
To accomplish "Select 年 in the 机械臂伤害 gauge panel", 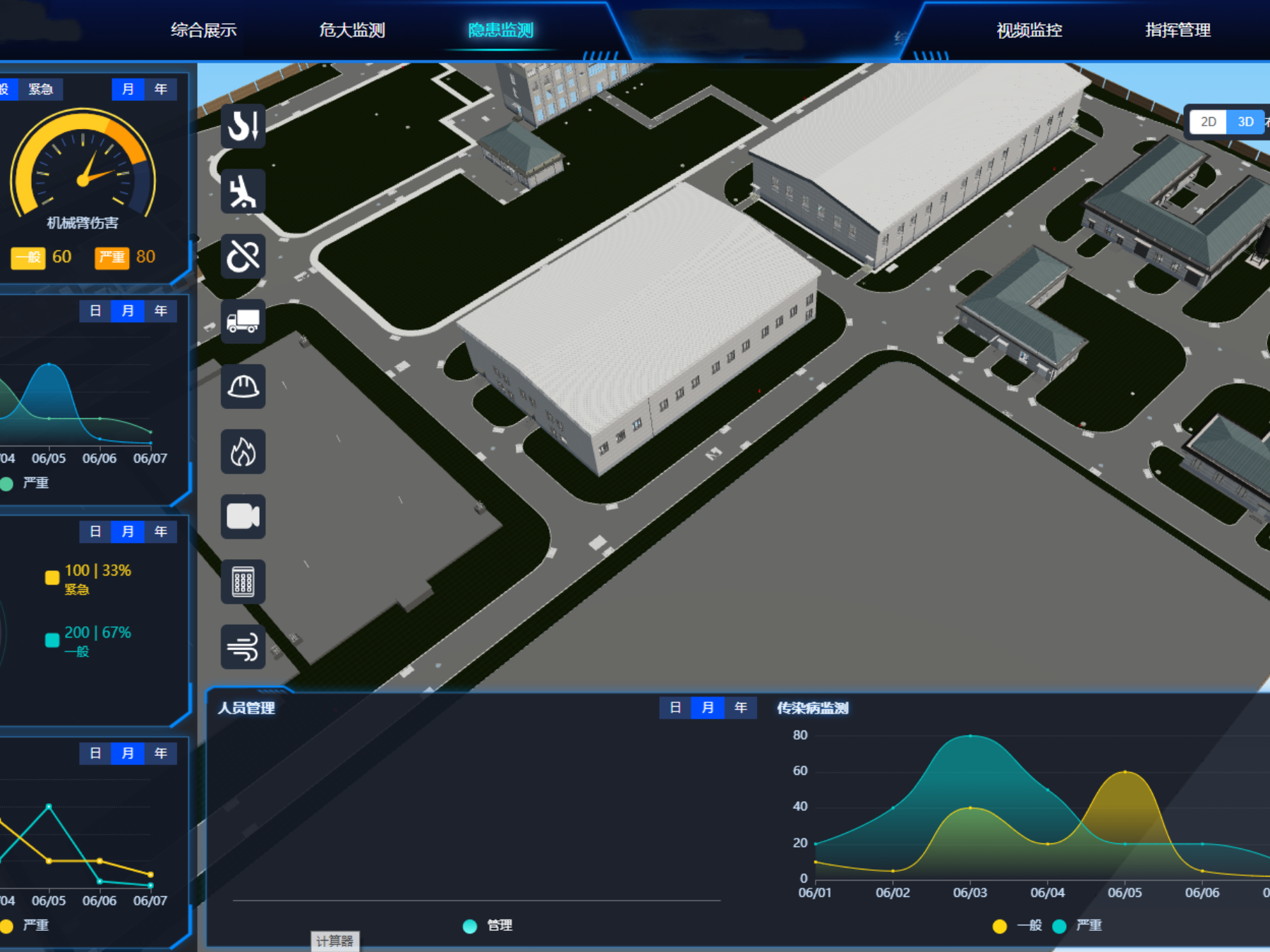I will click(161, 90).
